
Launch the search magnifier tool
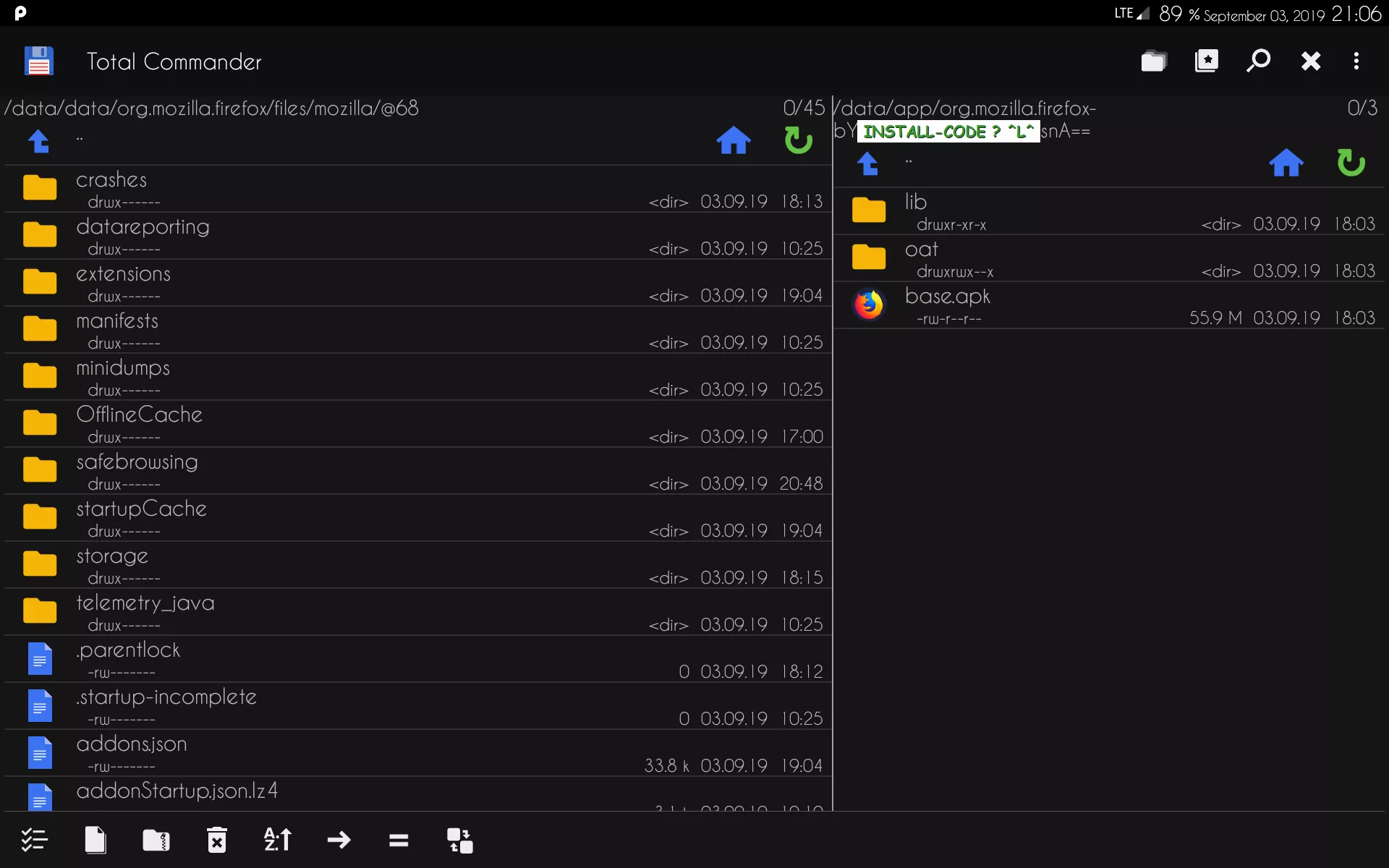tap(1259, 61)
